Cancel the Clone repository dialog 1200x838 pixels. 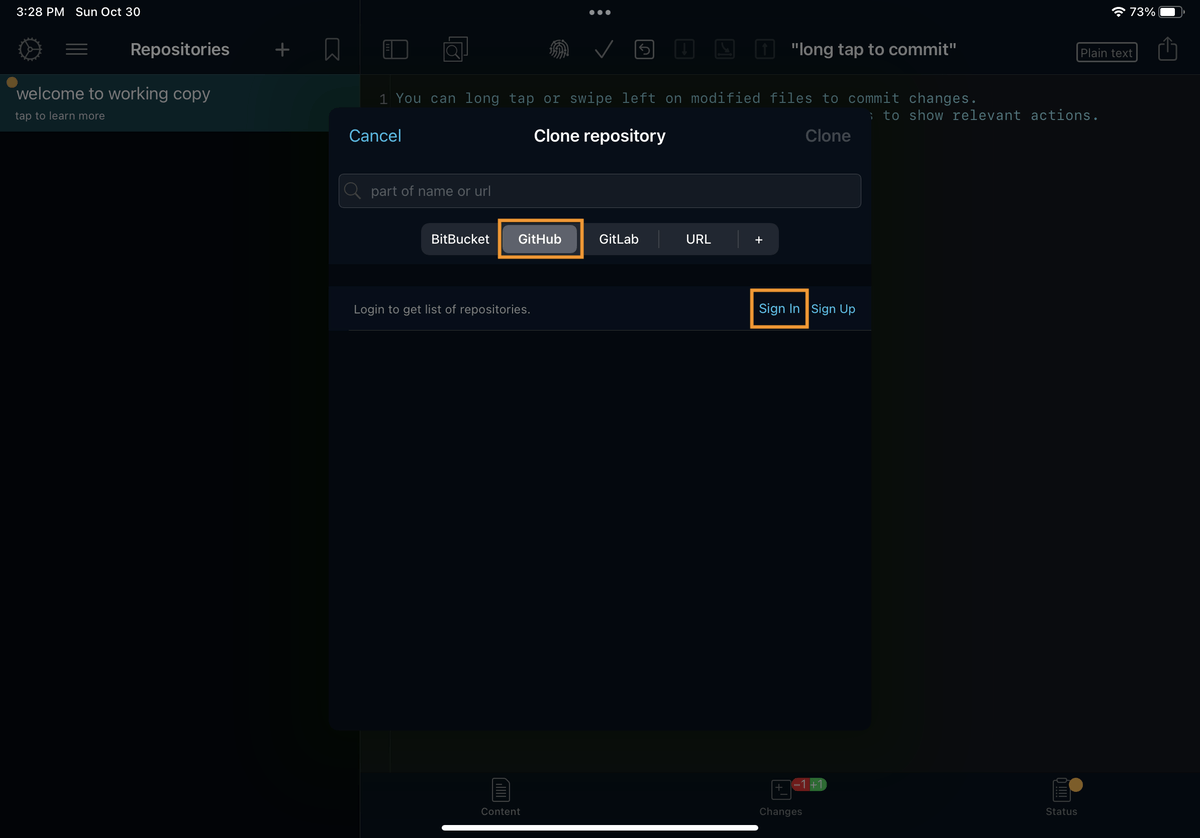[375, 135]
